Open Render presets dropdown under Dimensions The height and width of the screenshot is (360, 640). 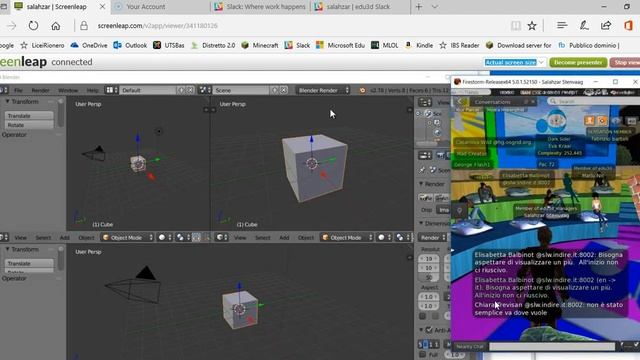tap(433, 238)
